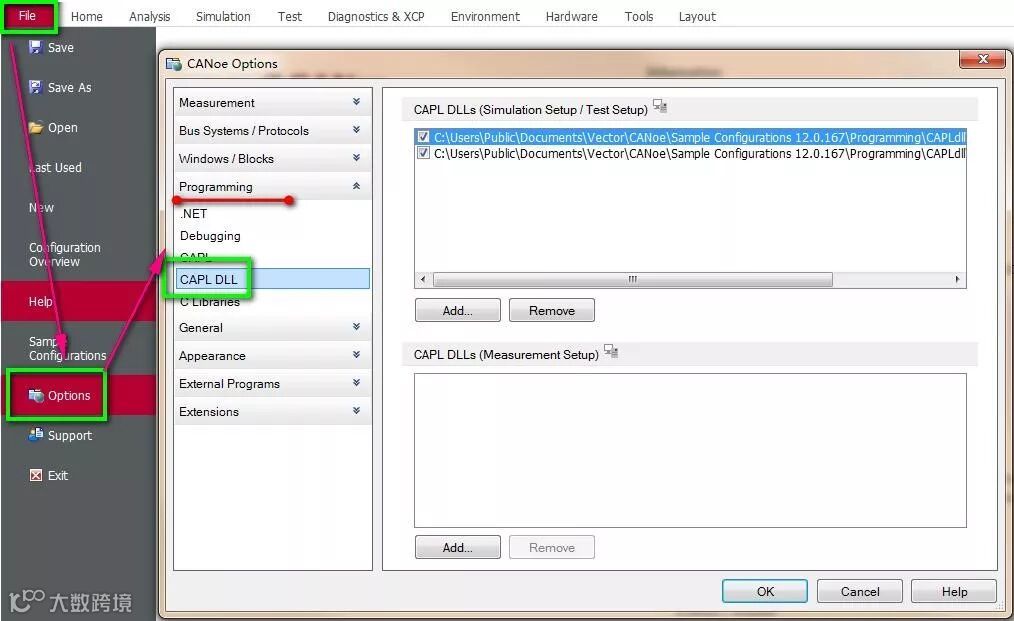The height and width of the screenshot is (621, 1014).
Task: Switch to Diagnostics & XCP tab
Action: (376, 16)
